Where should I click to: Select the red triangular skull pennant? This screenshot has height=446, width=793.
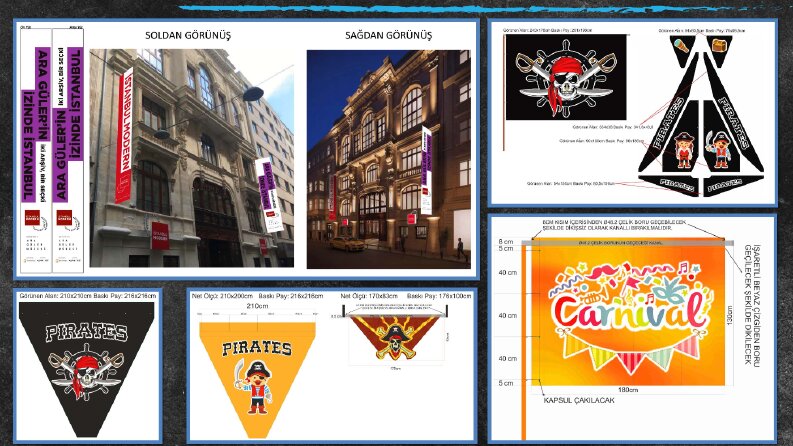(397, 337)
